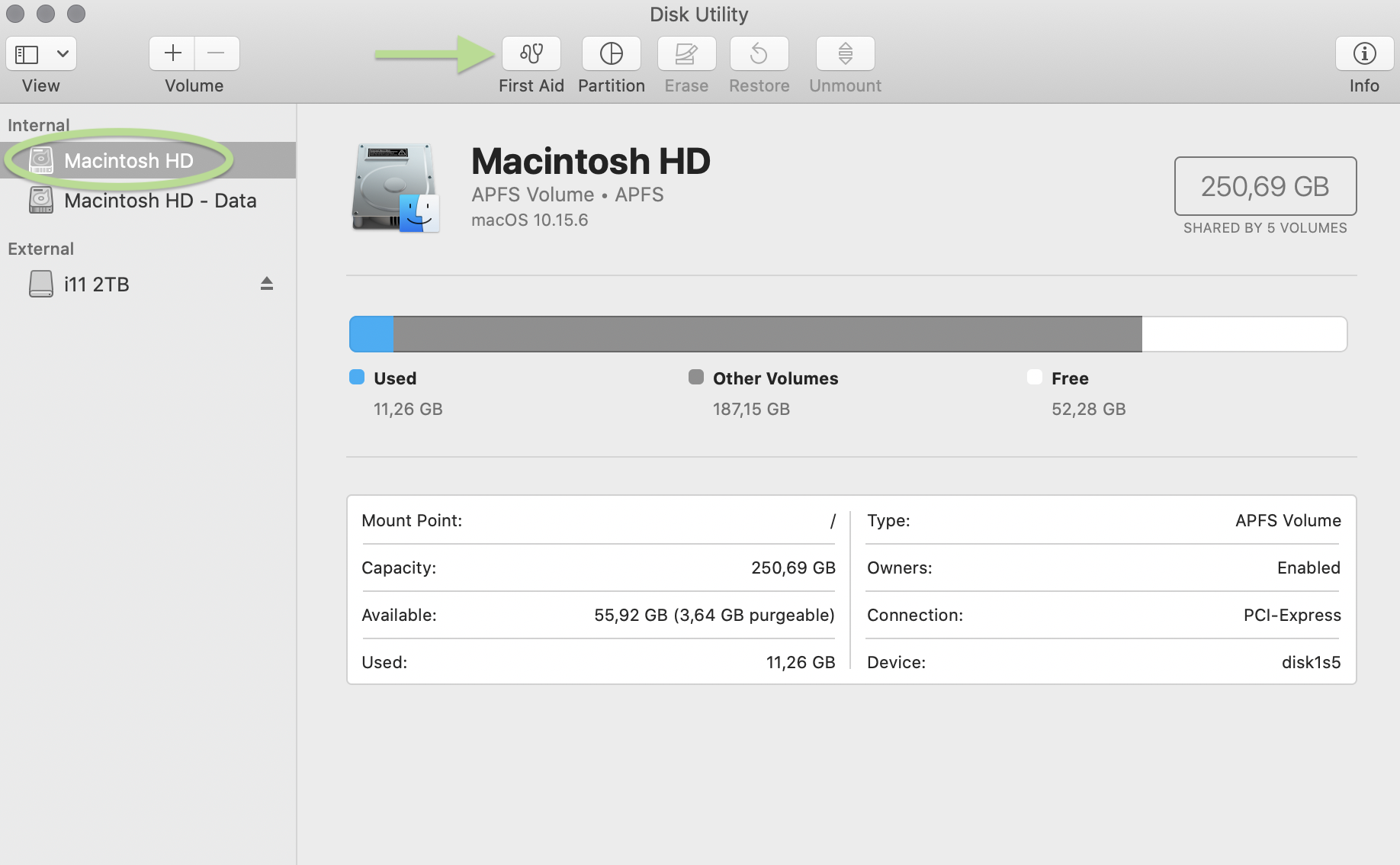Click the Unmount toolbar icon
The image size is (1400, 865).
point(845,53)
